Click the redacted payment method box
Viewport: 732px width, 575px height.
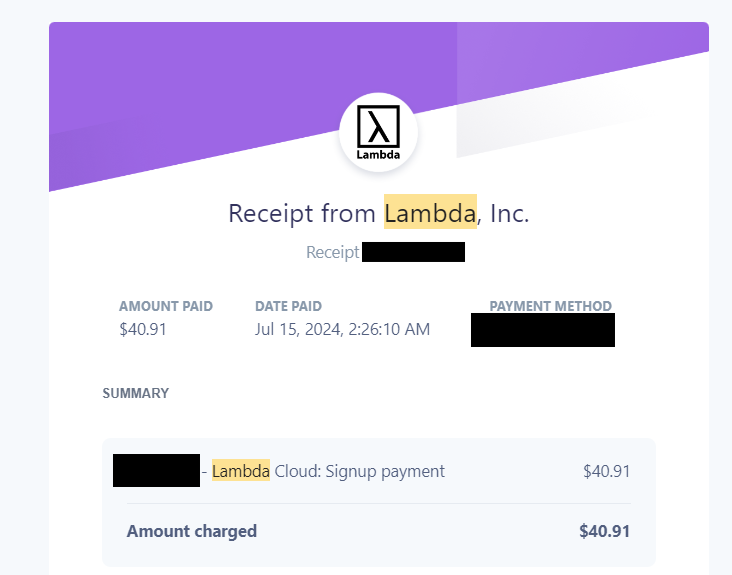point(543,330)
